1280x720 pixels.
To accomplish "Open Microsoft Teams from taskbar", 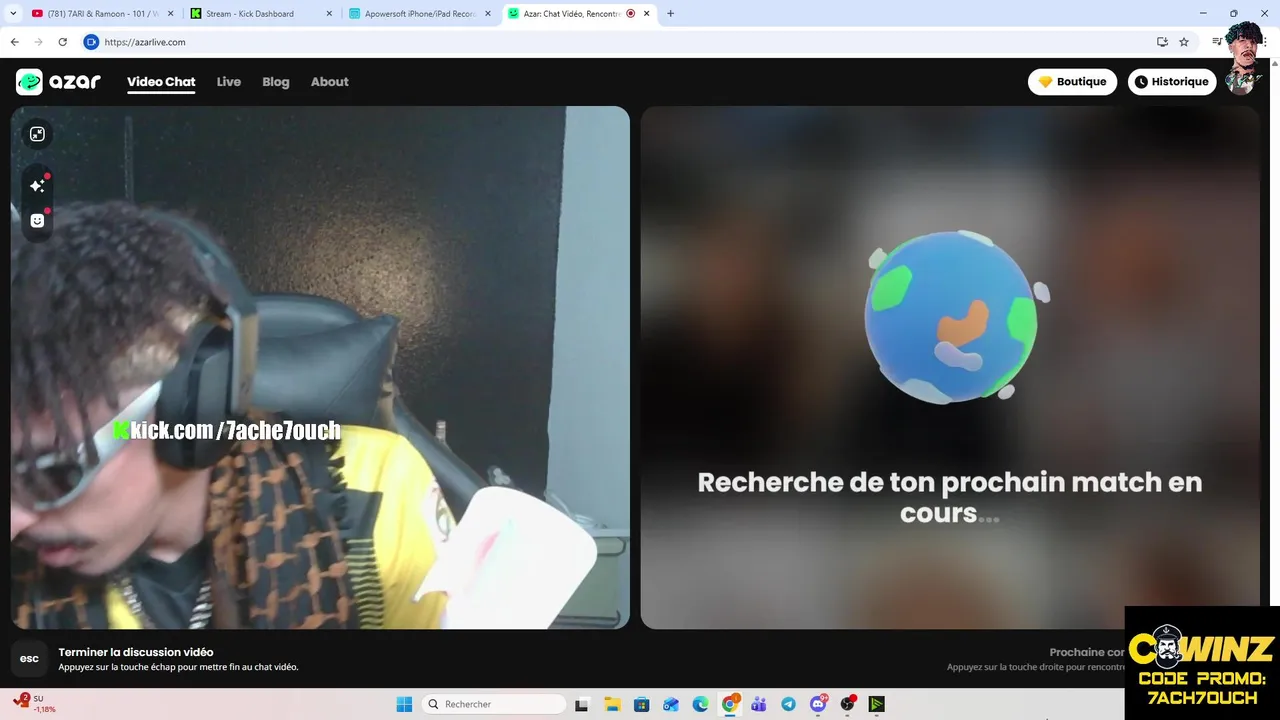I will coord(759,704).
